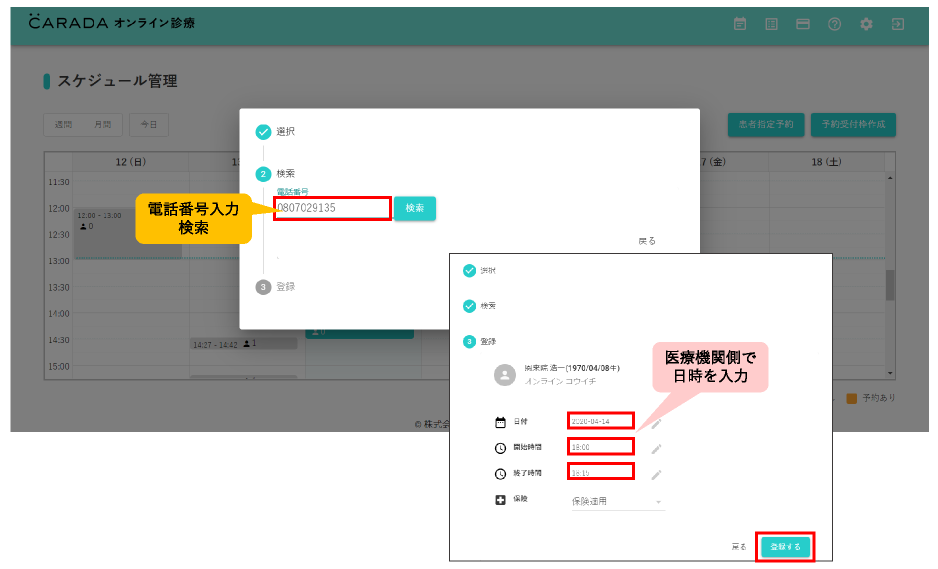Screen dimensions: 938x569
Task: Edit 開始時間 using its pencil icon
Action: click(657, 448)
